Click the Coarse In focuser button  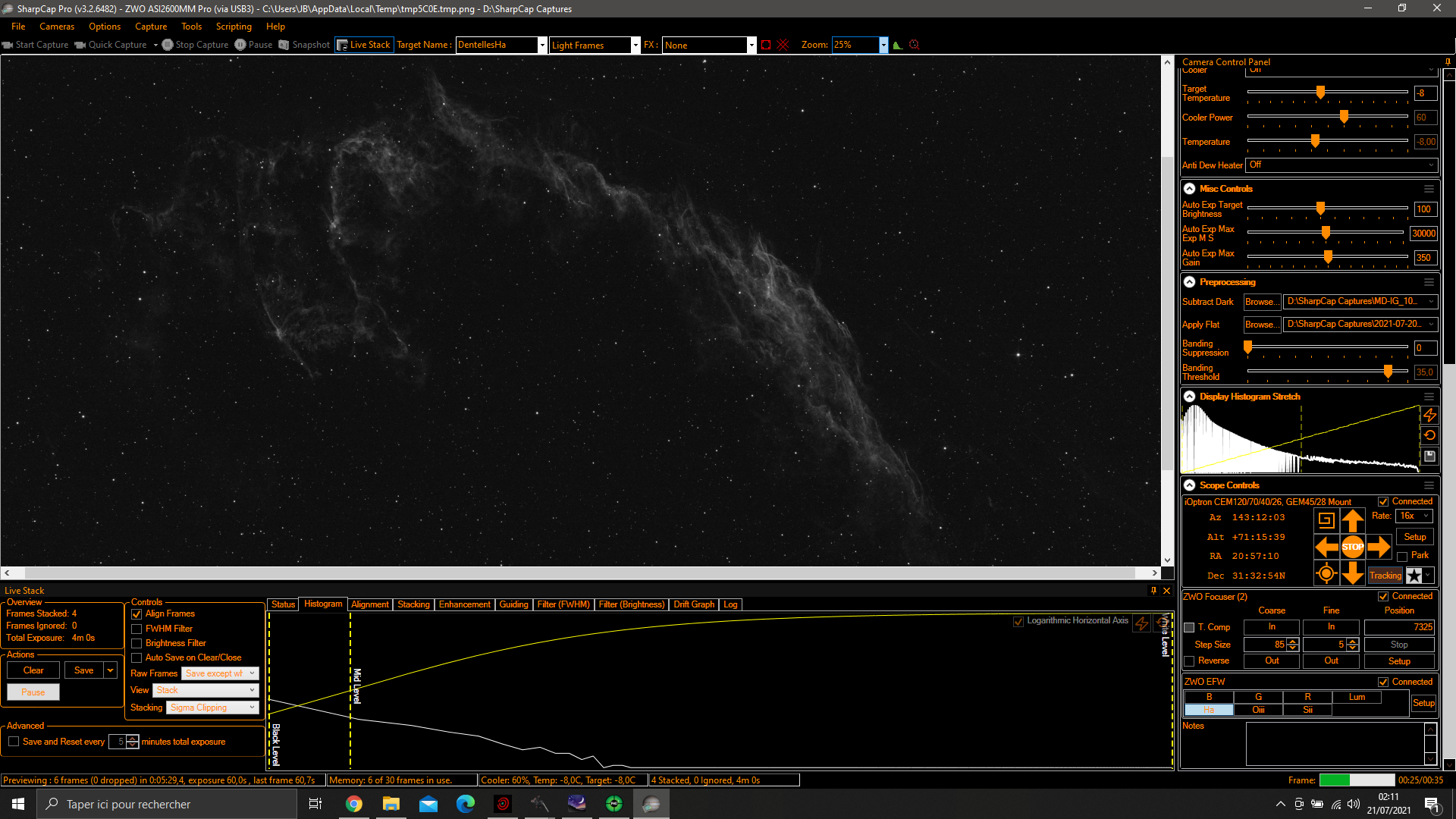[1272, 627]
